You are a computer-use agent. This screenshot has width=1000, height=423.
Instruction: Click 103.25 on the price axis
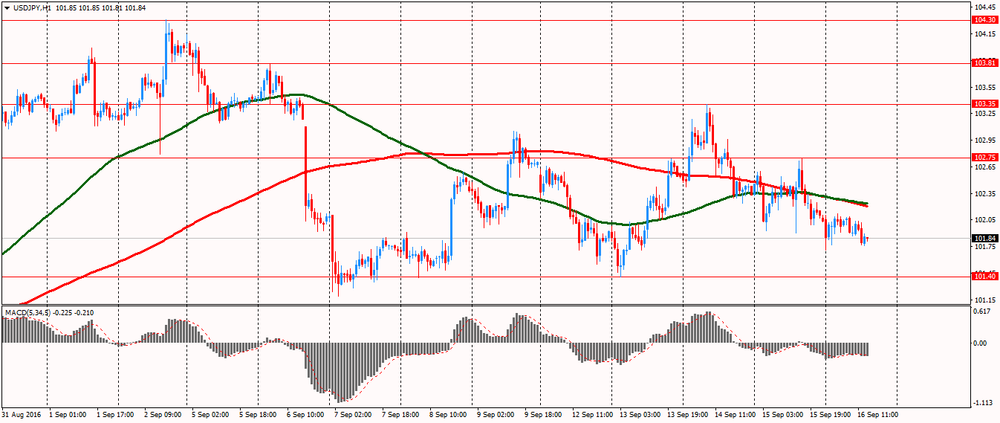pos(986,114)
